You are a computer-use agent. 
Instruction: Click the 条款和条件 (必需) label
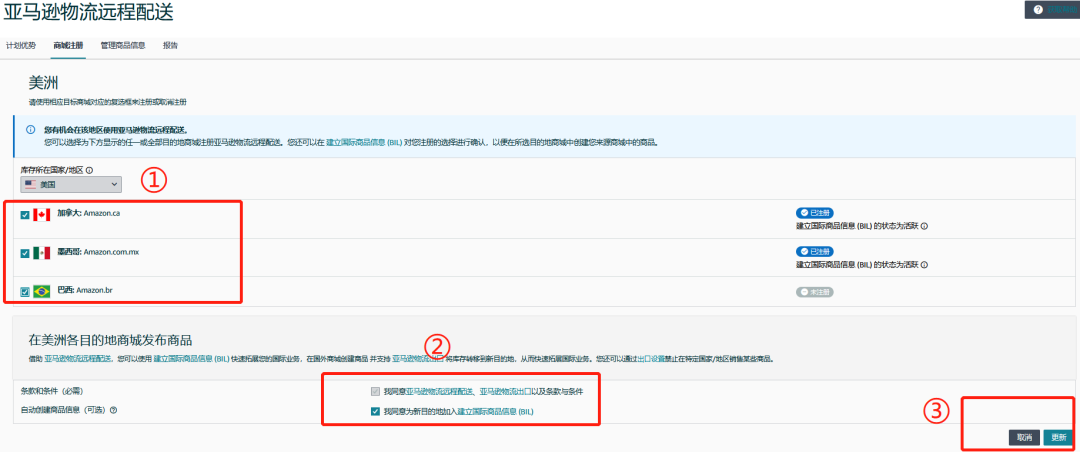[x=52, y=391]
